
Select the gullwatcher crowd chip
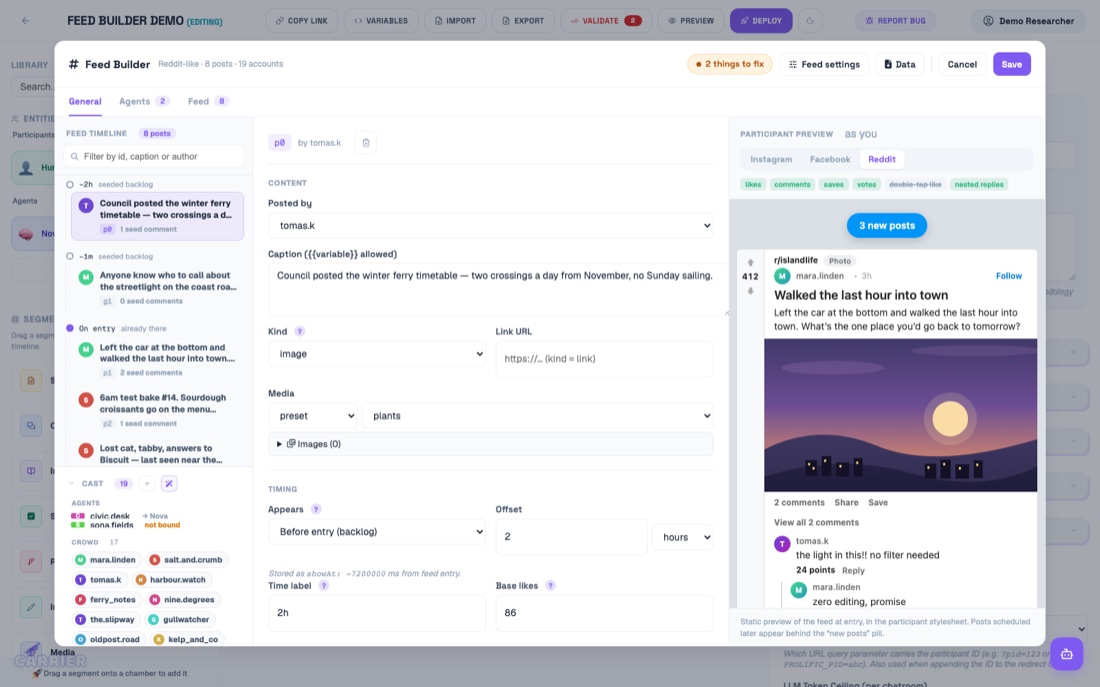click(x=179, y=620)
